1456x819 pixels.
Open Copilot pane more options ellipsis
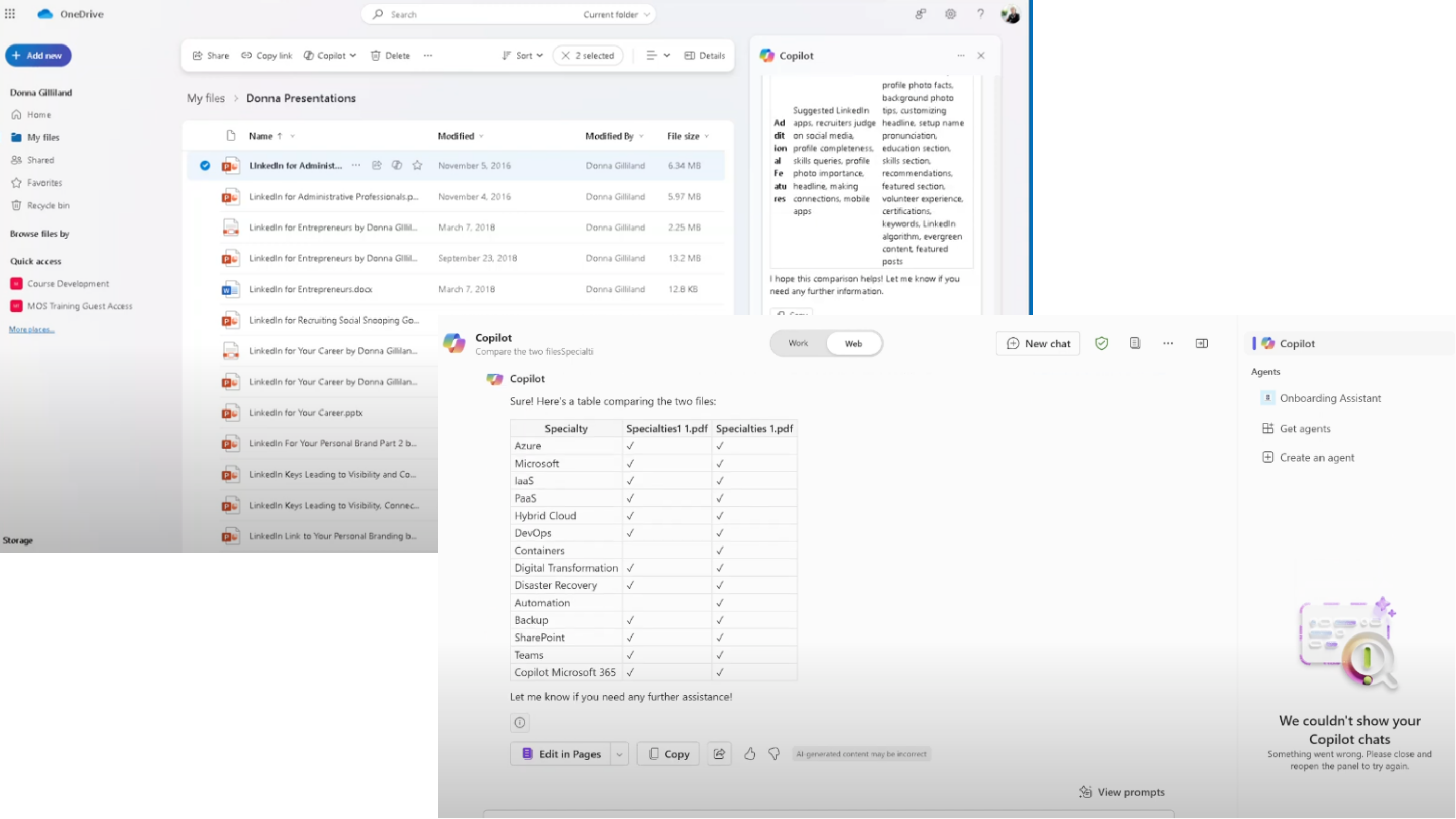click(x=961, y=56)
